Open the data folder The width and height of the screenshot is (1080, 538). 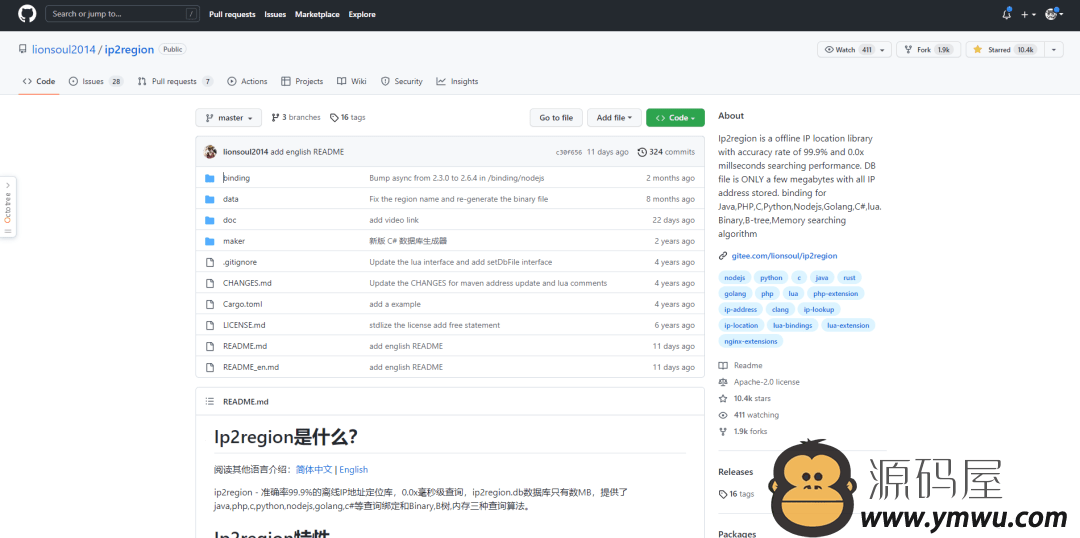[231, 199]
